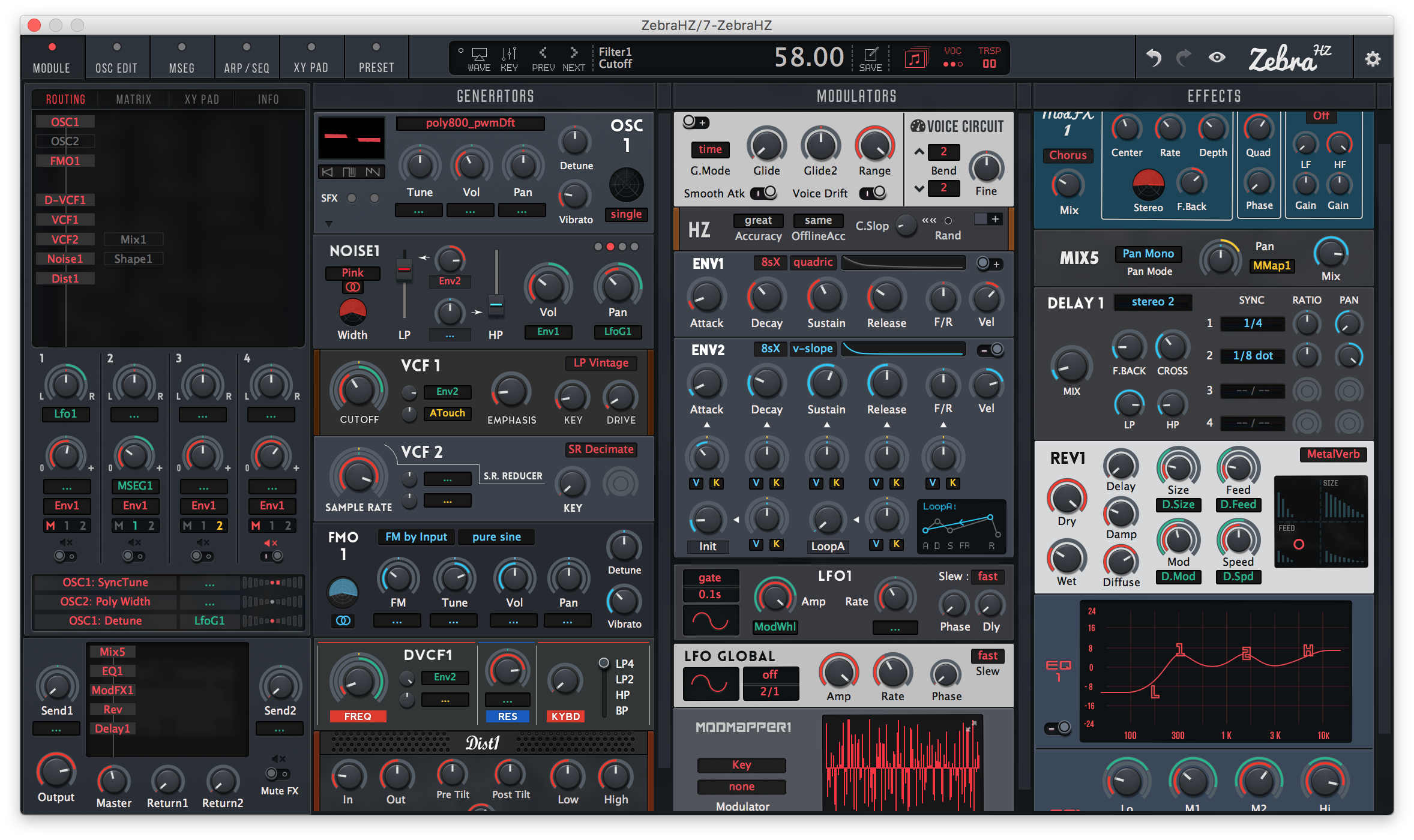
Task: Switch to the PRESET tab
Action: (x=376, y=58)
